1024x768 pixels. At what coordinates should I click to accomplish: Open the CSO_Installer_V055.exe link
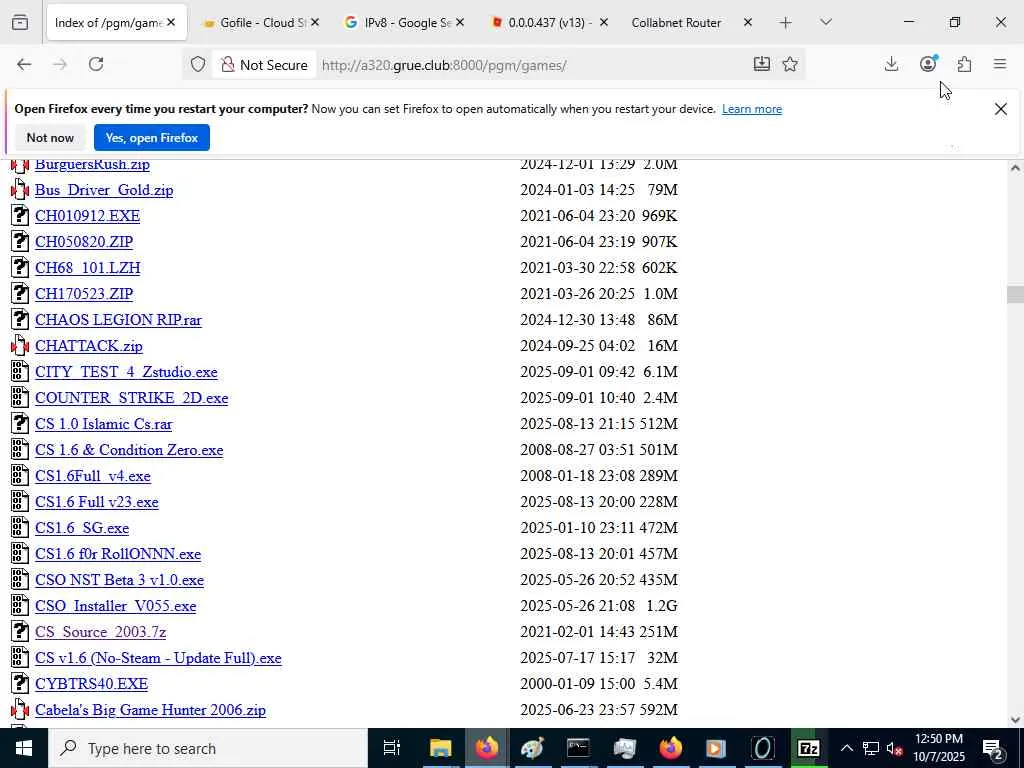[116, 606]
